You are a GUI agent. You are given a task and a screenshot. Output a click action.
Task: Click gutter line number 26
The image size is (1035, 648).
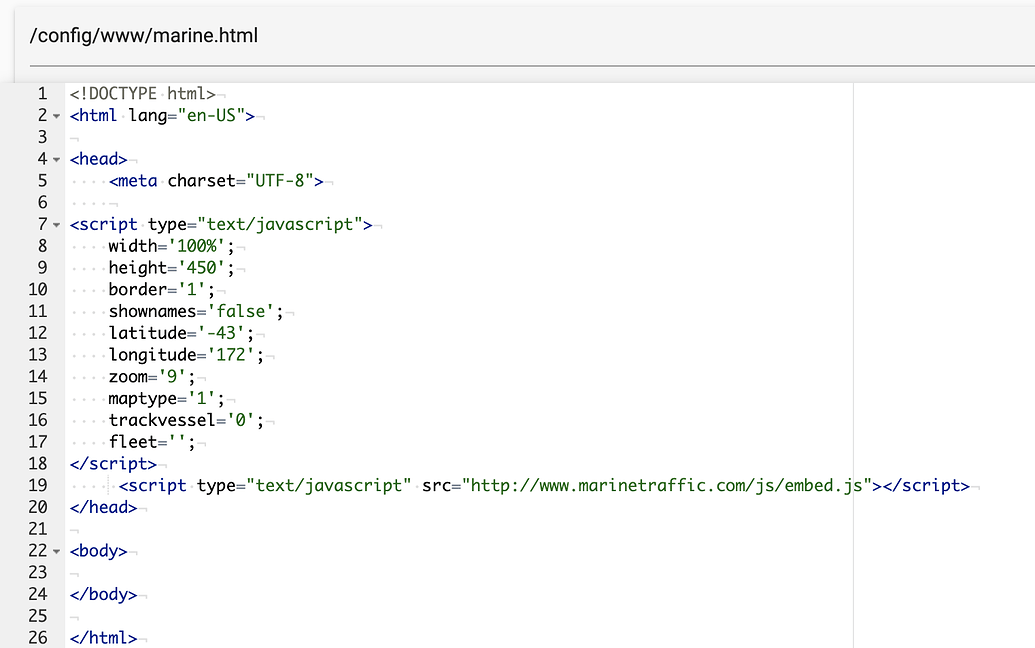[38, 638]
